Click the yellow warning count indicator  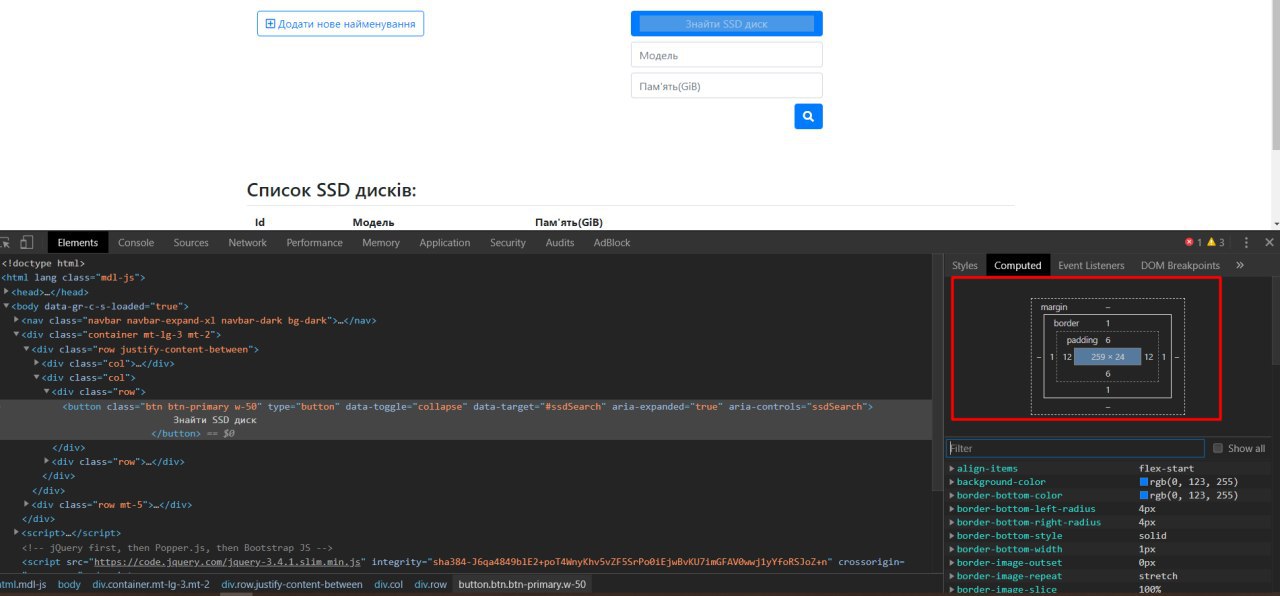[1216, 242]
